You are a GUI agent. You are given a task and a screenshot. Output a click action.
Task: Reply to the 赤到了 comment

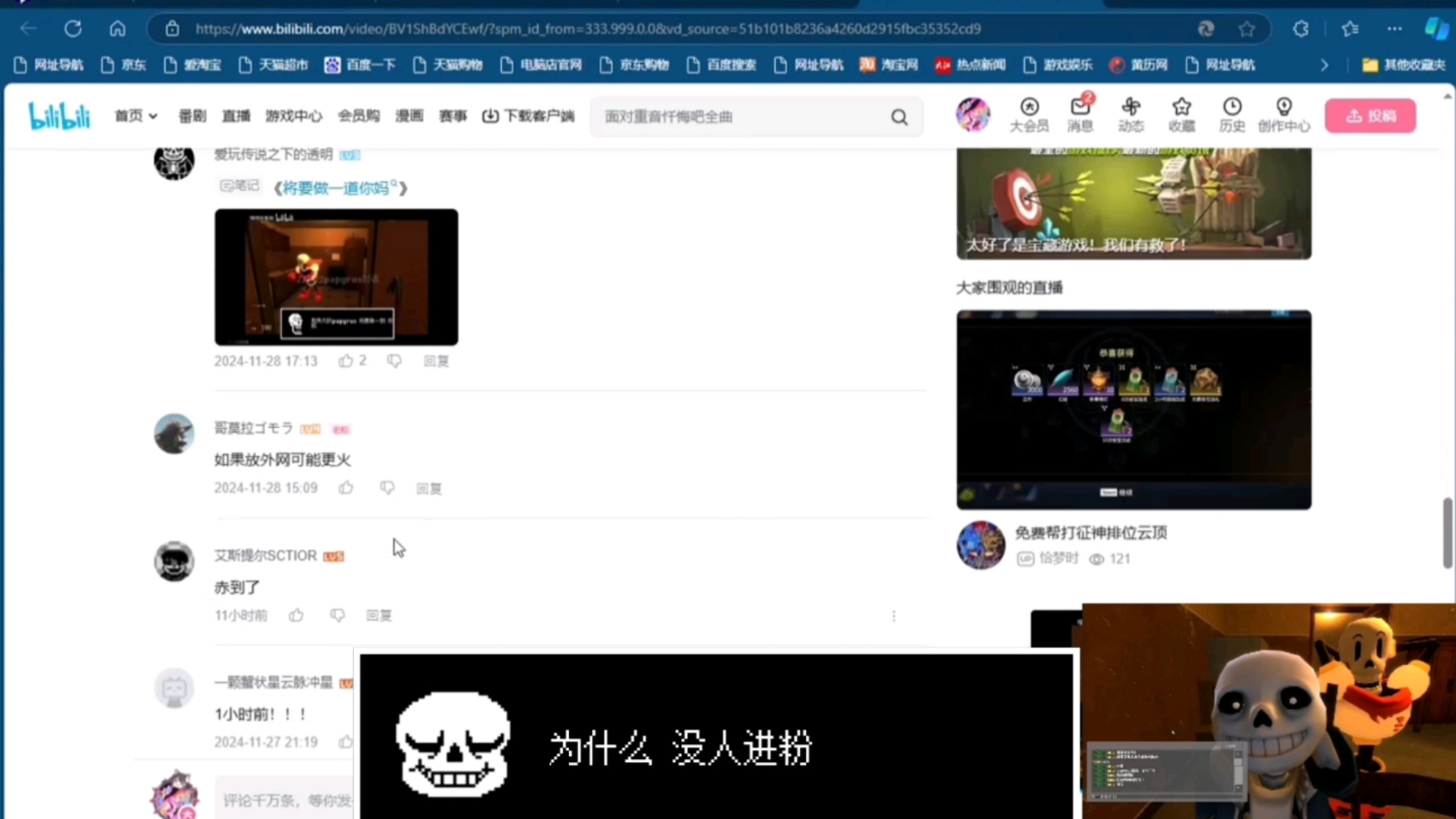379,615
